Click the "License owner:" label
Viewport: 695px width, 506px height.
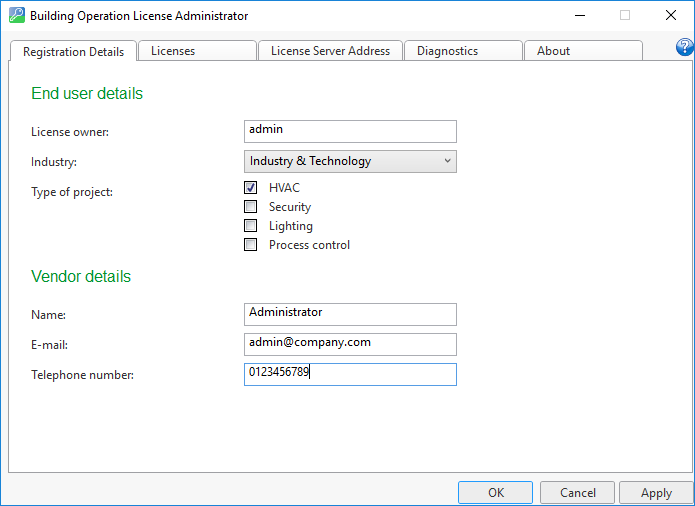(70, 132)
